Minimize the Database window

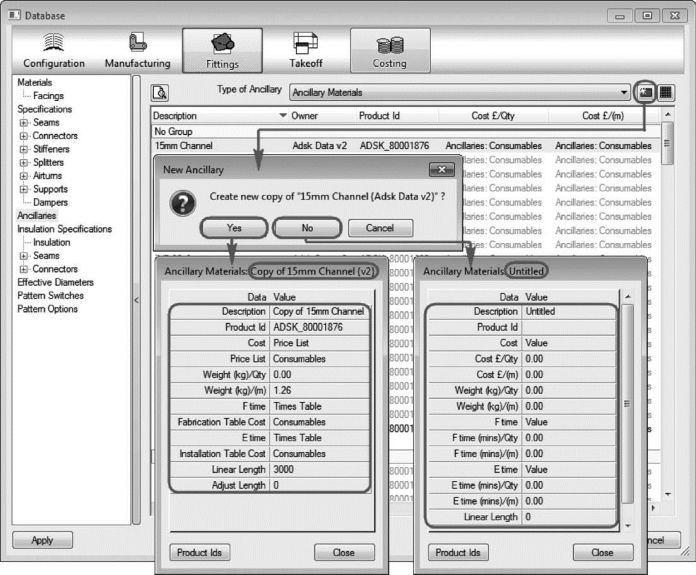coord(620,16)
